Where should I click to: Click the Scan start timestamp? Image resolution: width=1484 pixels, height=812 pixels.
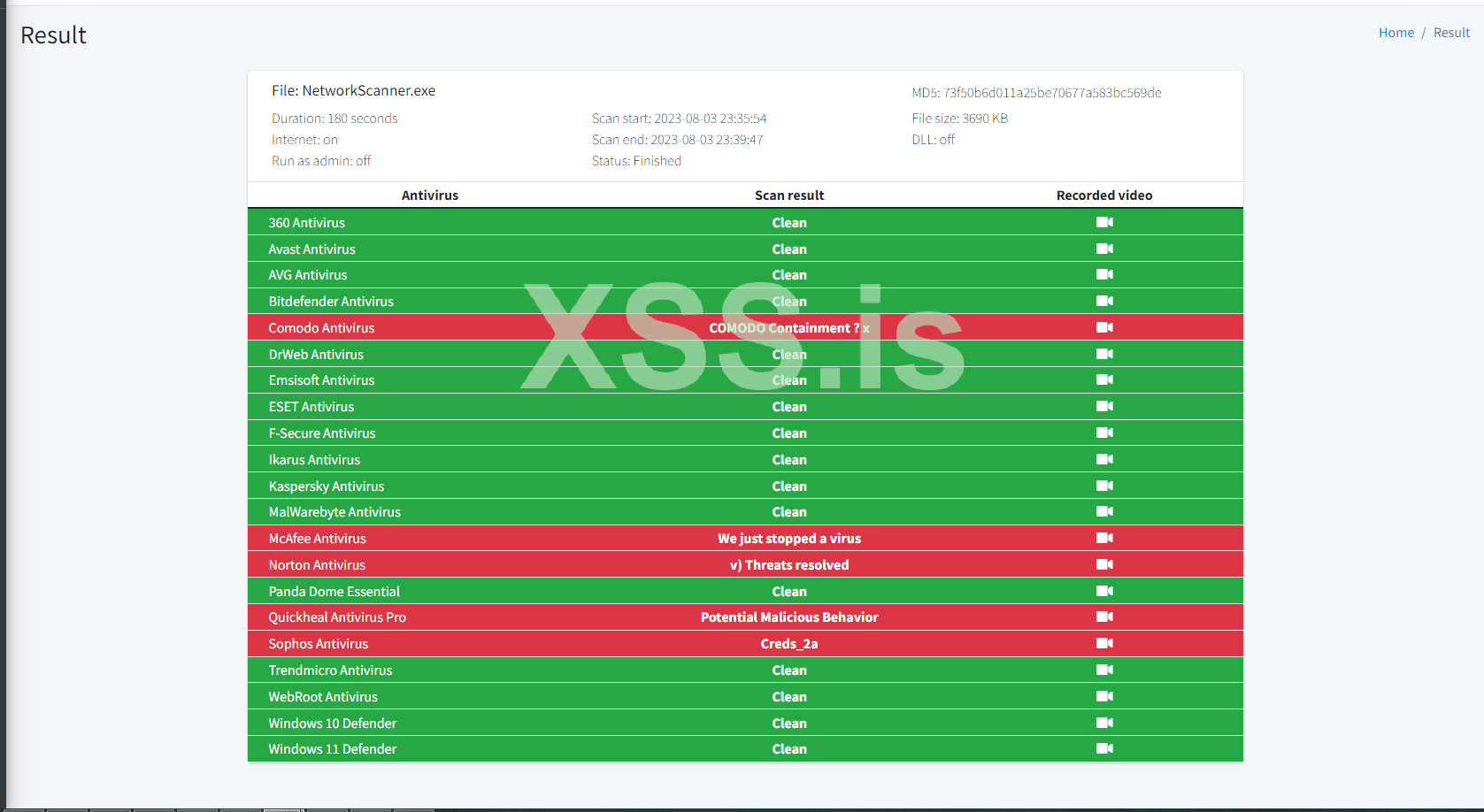(679, 119)
